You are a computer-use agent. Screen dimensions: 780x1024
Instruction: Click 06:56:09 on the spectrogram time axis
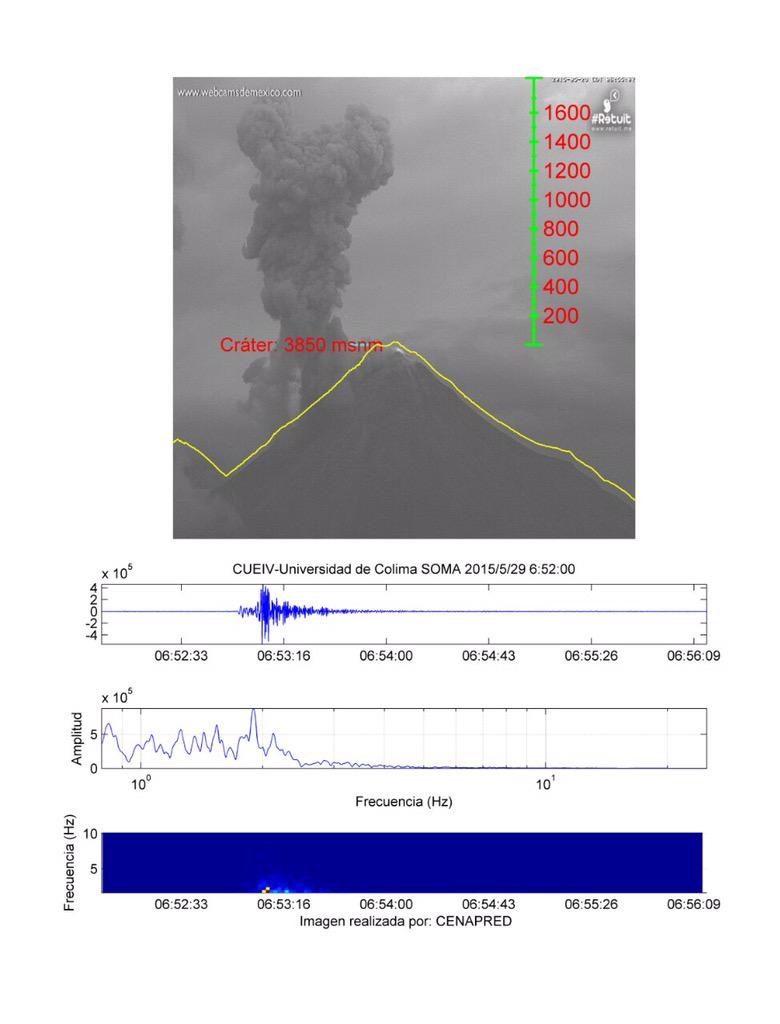694,904
